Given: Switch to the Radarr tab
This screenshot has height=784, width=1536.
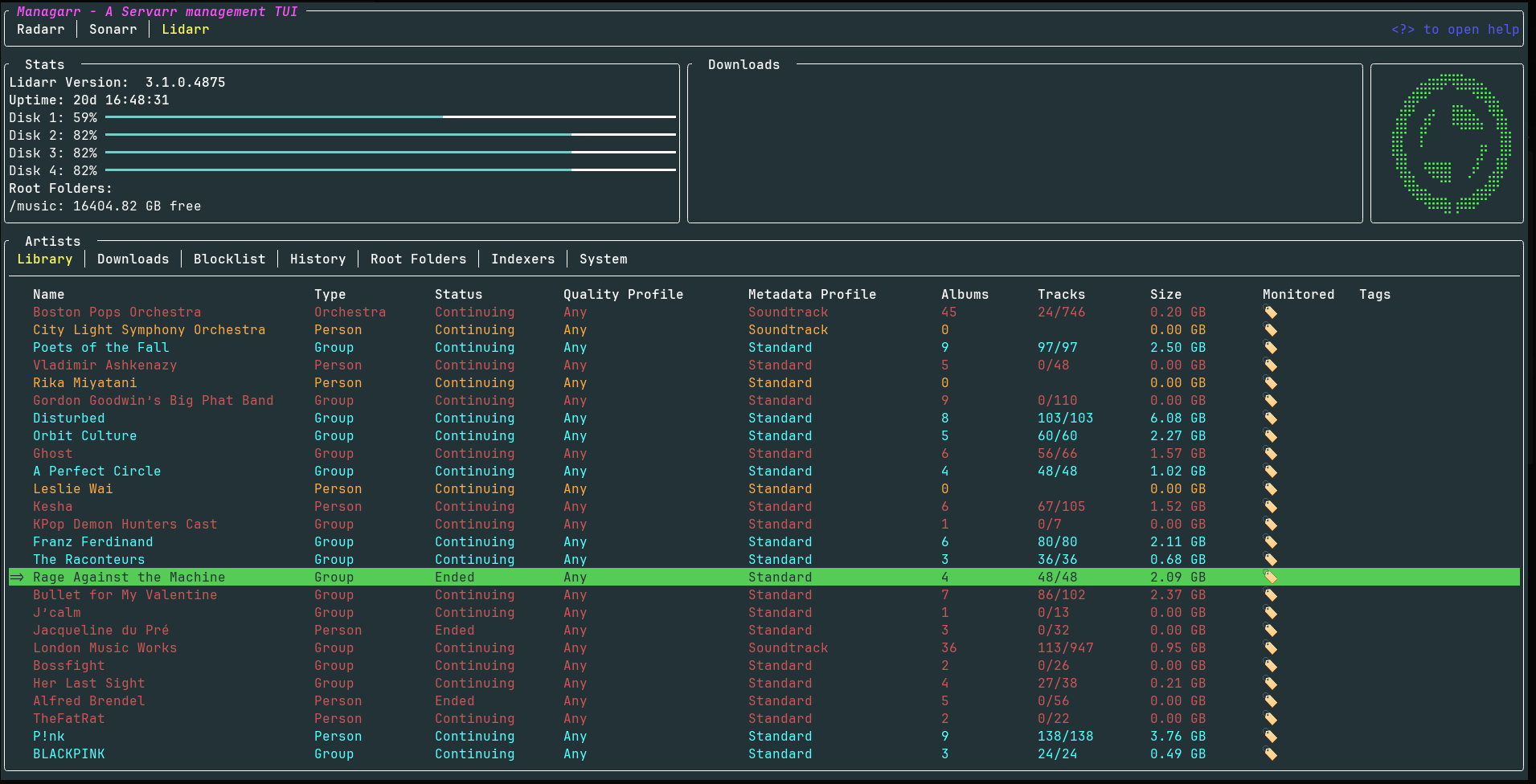Looking at the screenshot, I should click(40, 30).
